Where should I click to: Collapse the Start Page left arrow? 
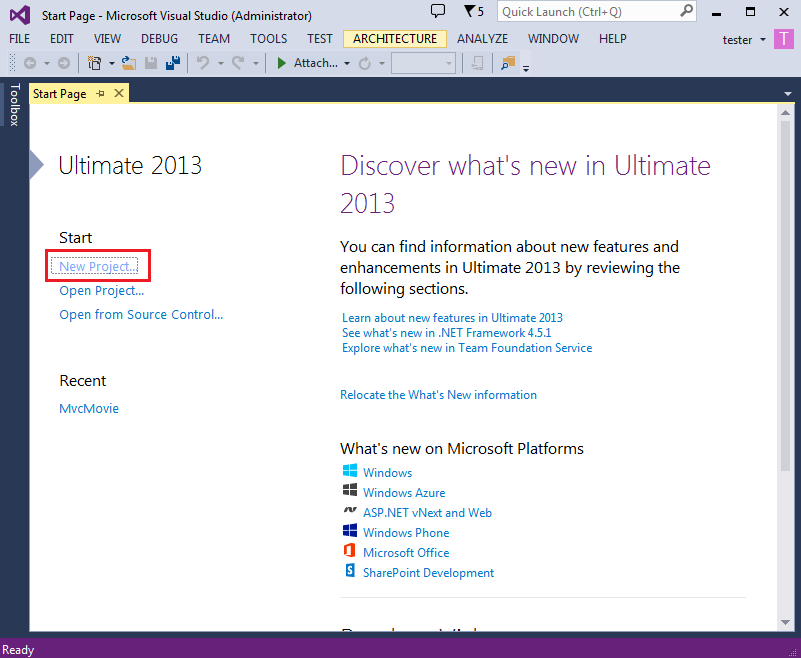click(x=36, y=164)
